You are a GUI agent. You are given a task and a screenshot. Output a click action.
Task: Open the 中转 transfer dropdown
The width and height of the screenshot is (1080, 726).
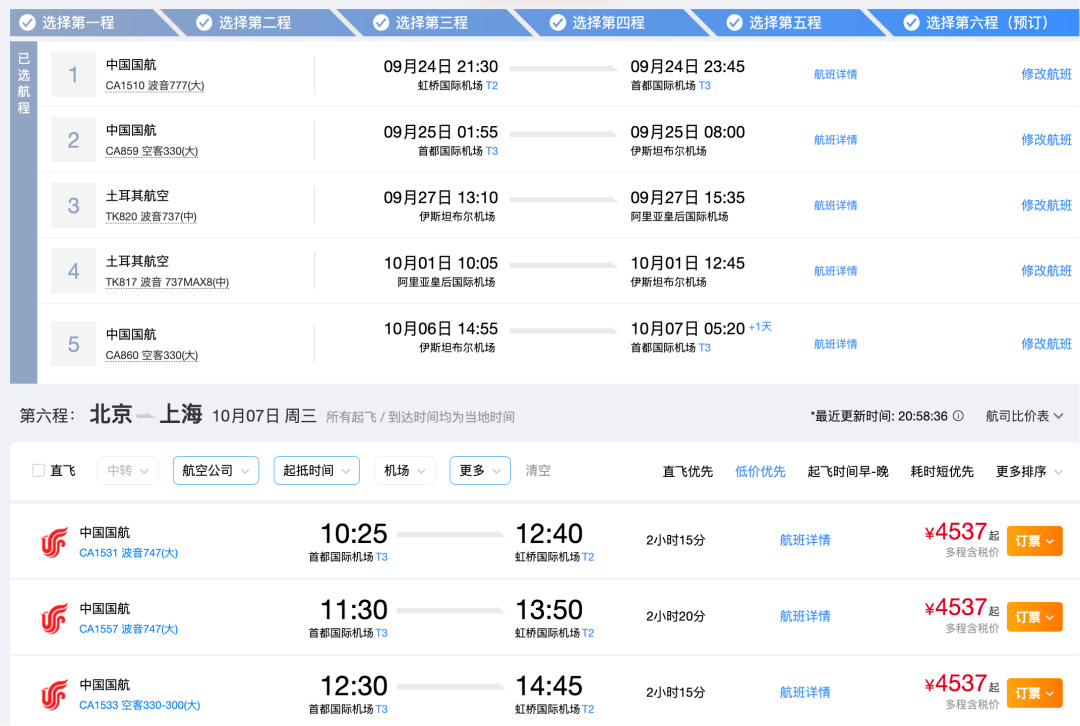(x=127, y=470)
